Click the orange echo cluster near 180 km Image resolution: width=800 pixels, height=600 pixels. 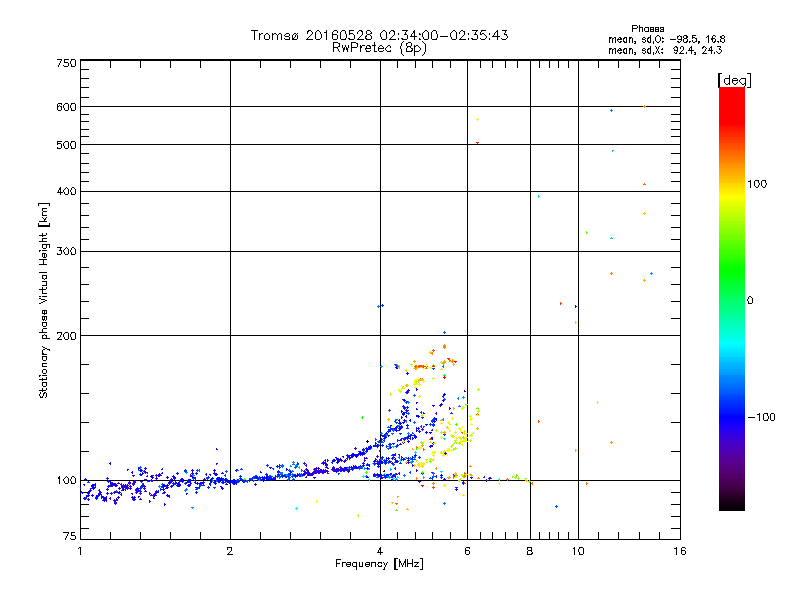(x=421, y=367)
